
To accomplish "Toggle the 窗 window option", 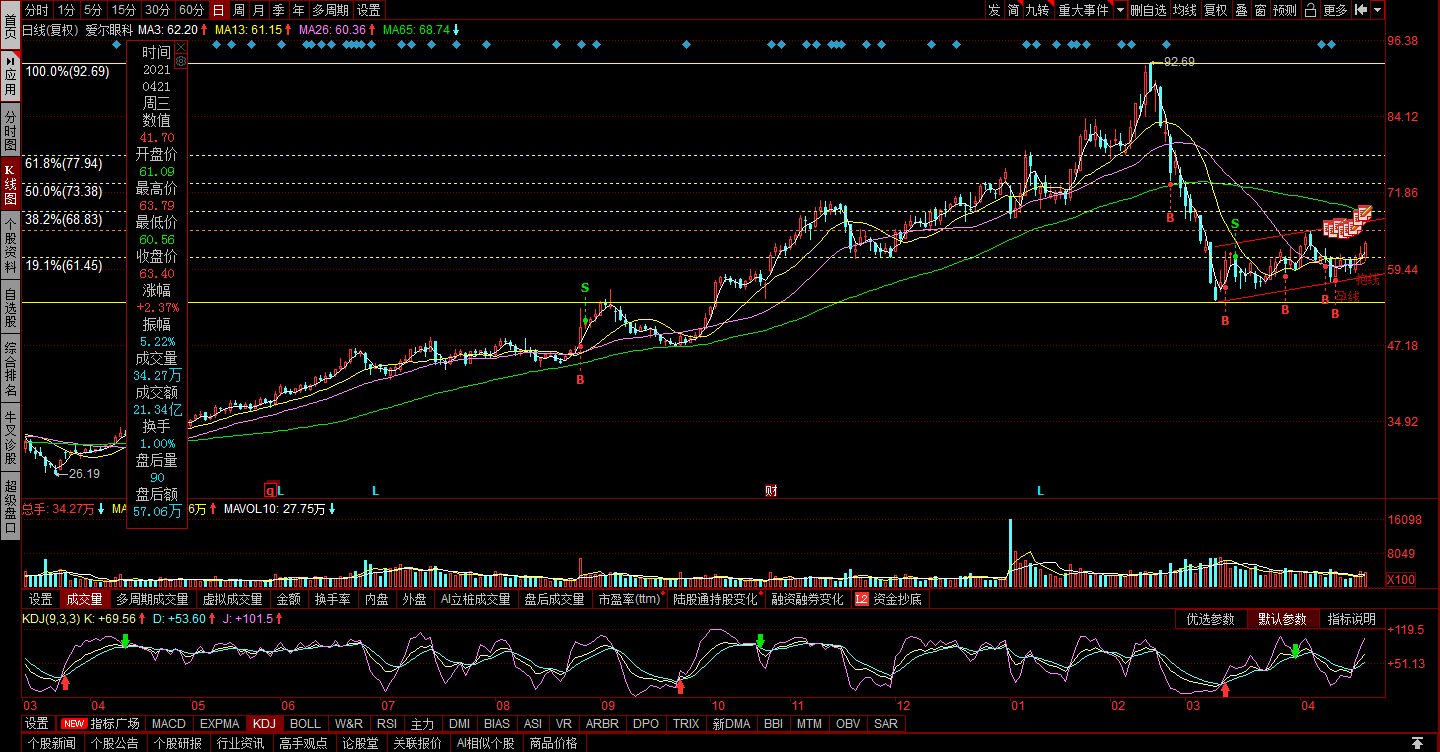I will point(1260,10).
